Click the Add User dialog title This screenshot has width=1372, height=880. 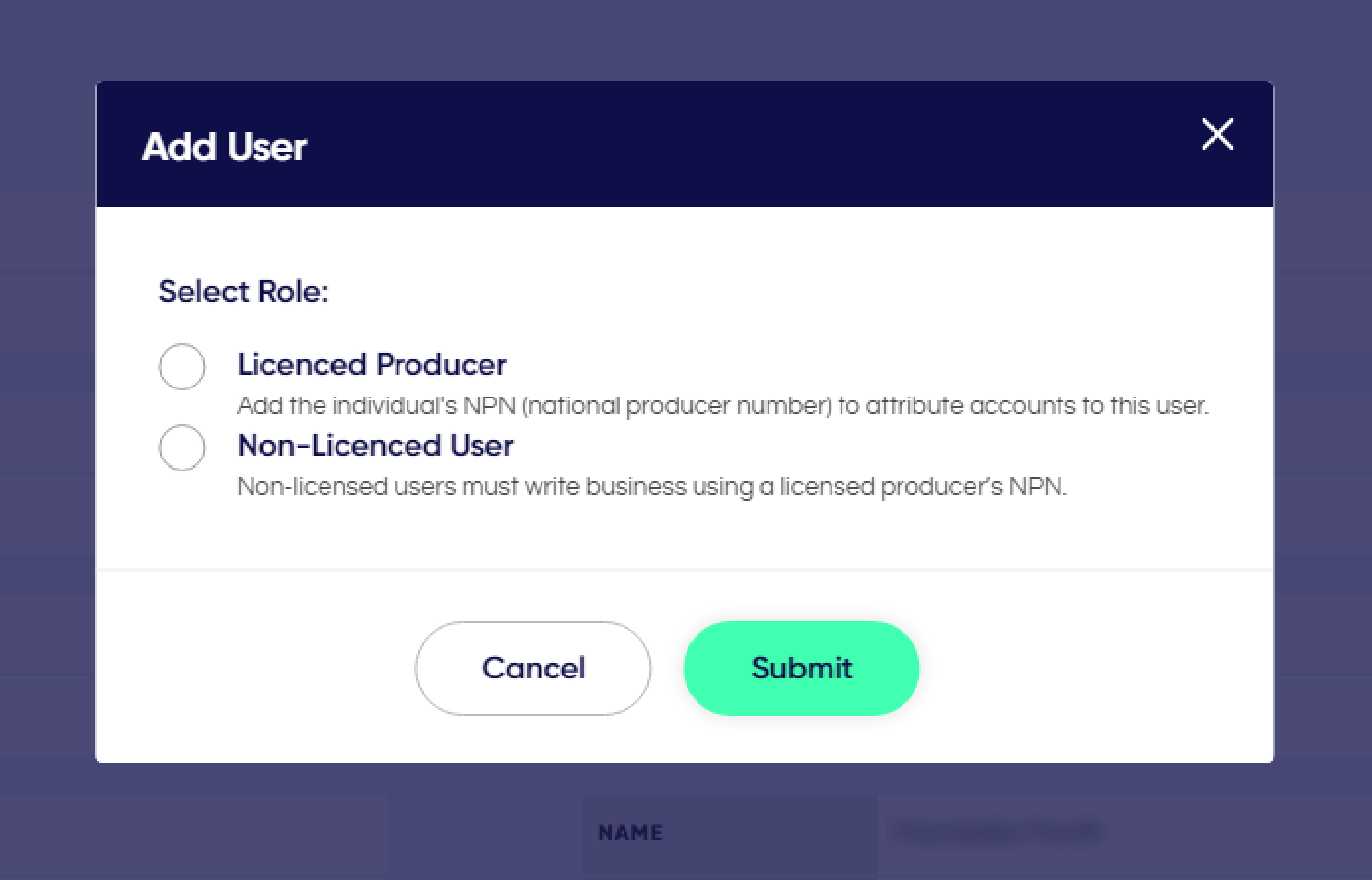click(x=224, y=147)
